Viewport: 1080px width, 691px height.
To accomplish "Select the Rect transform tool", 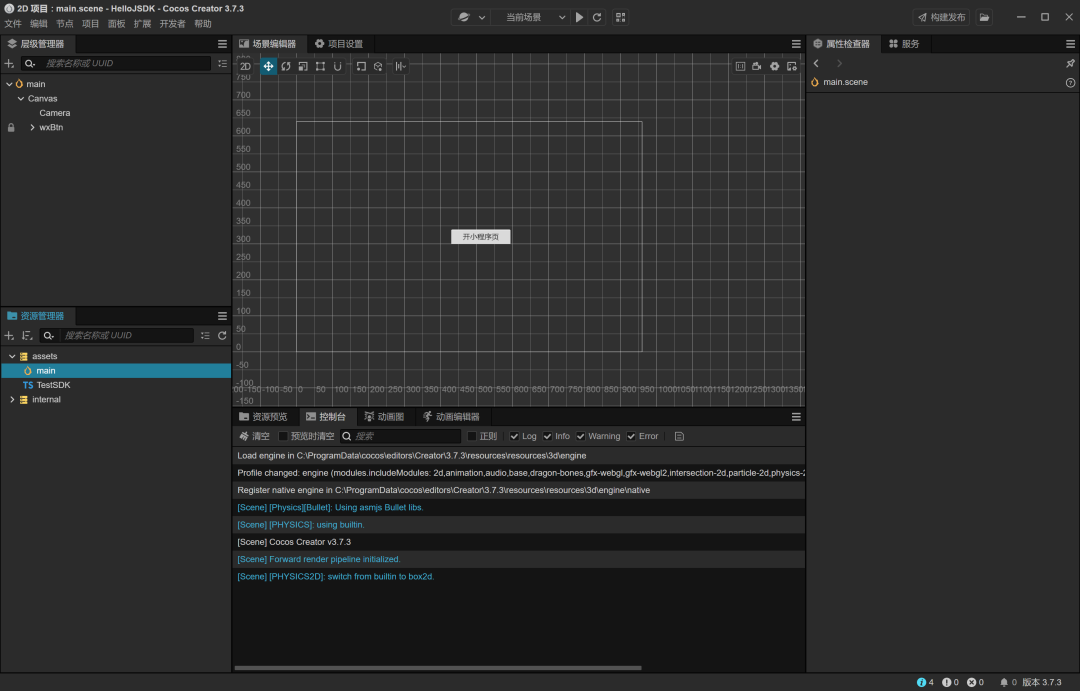I will 320,66.
